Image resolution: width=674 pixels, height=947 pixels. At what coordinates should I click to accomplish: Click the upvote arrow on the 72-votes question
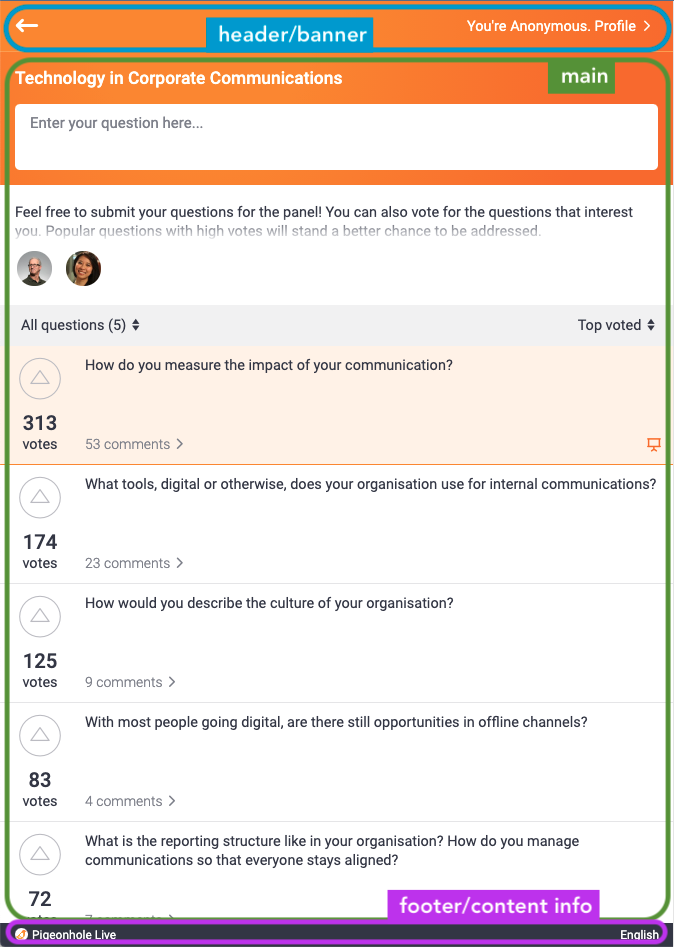click(40, 854)
